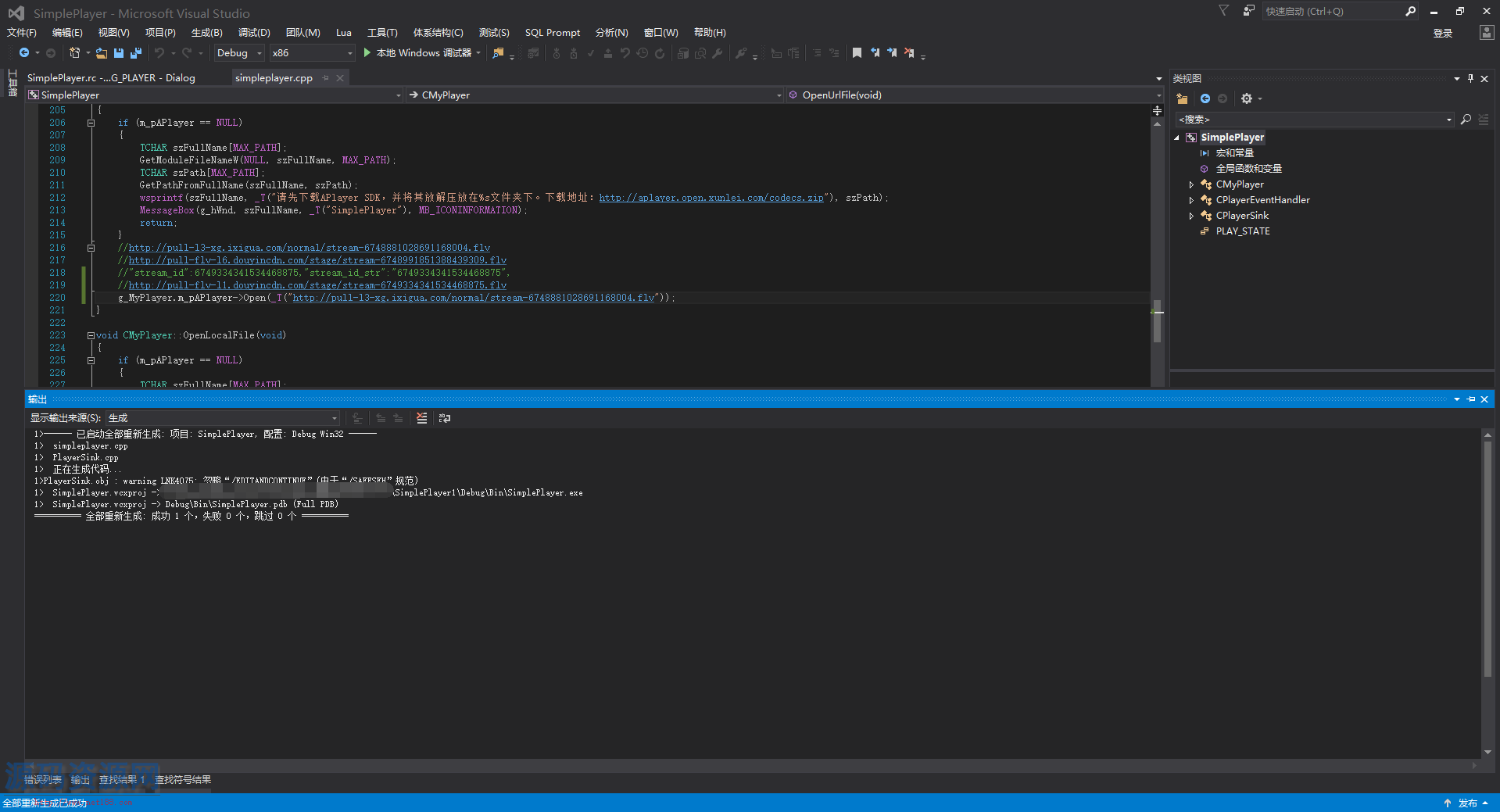Viewport: 1500px width, 812px height.
Task: Switch to the 错误列表 tab
Action: [x=43, y=780]
